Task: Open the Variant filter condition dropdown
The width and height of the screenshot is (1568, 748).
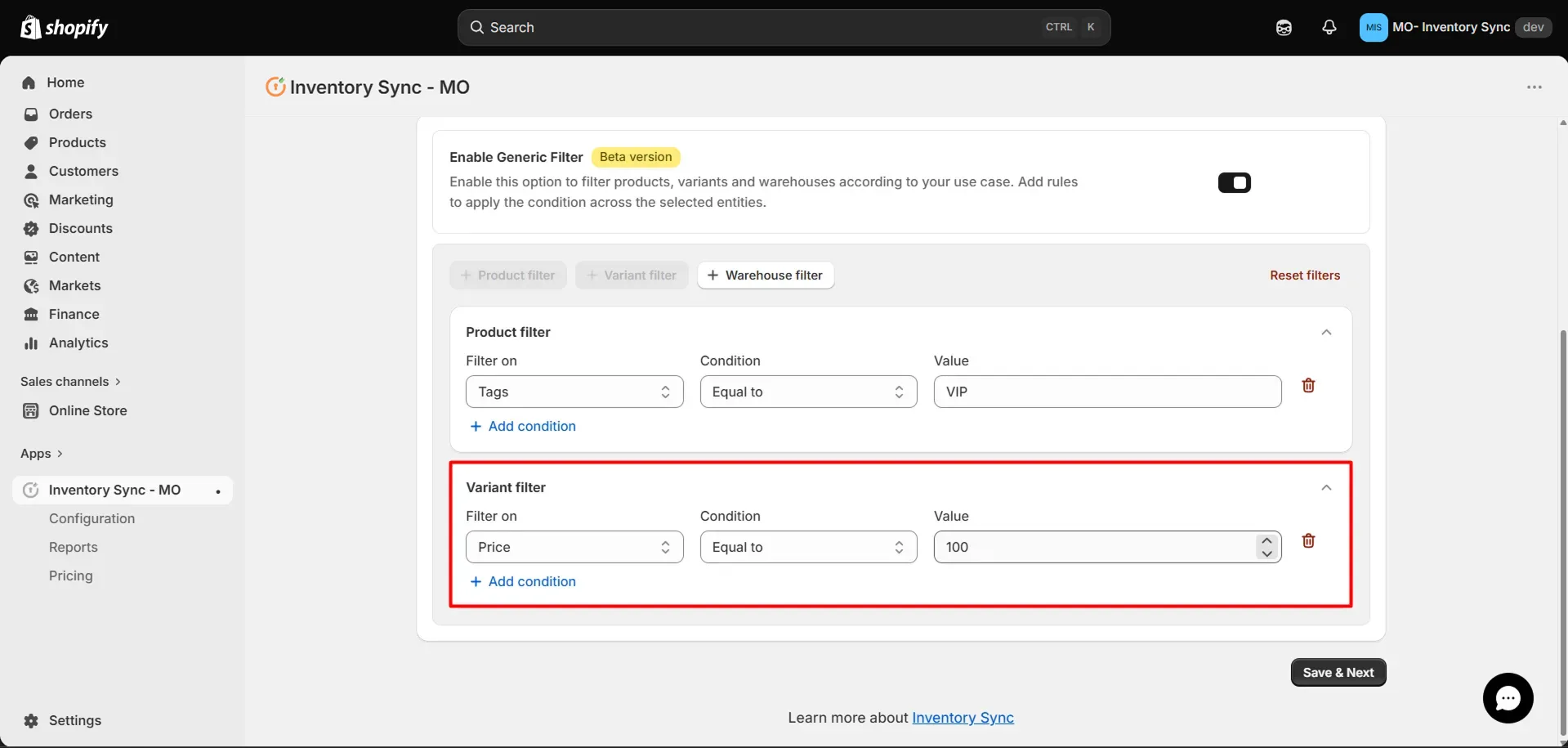Action: tap(808, 547)
